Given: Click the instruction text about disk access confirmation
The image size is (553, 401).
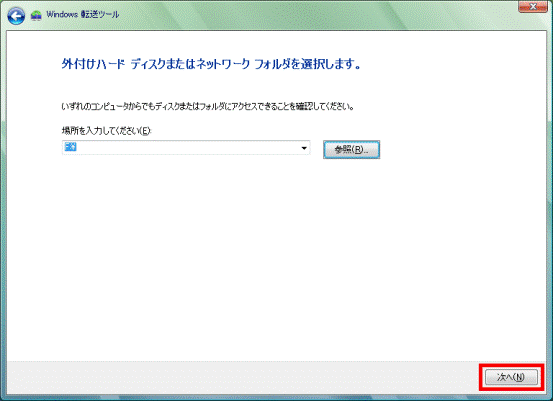Looking at the screenshot, I should click(x=208, y=106).
